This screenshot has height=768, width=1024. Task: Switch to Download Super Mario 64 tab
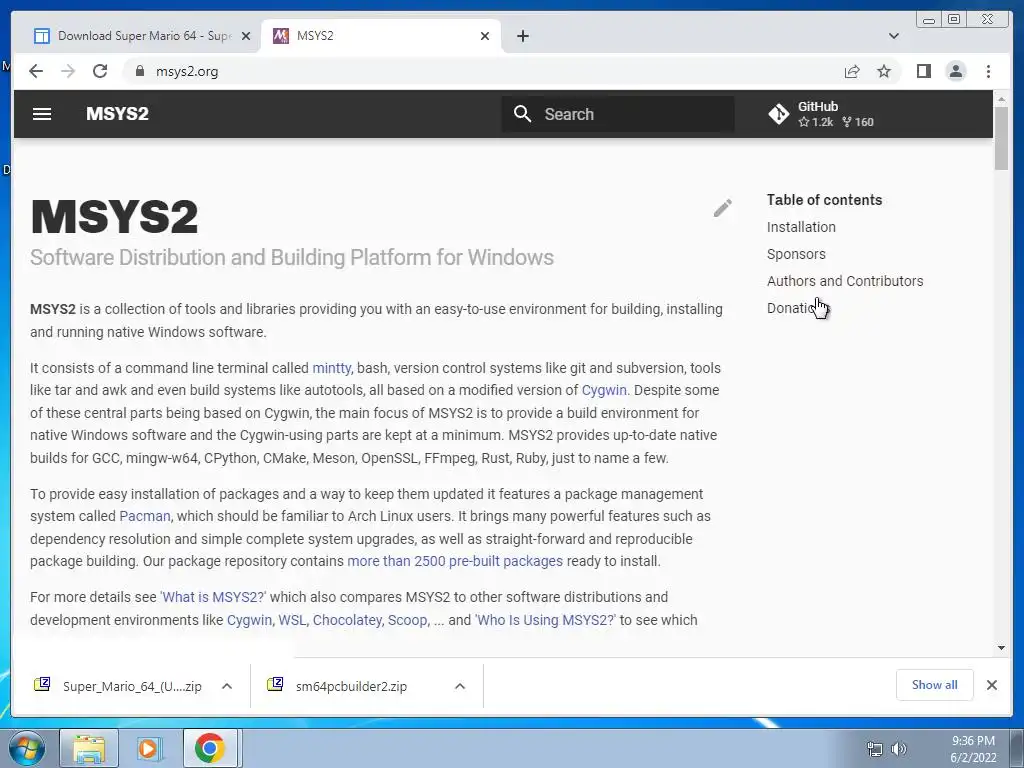(142, 36)
